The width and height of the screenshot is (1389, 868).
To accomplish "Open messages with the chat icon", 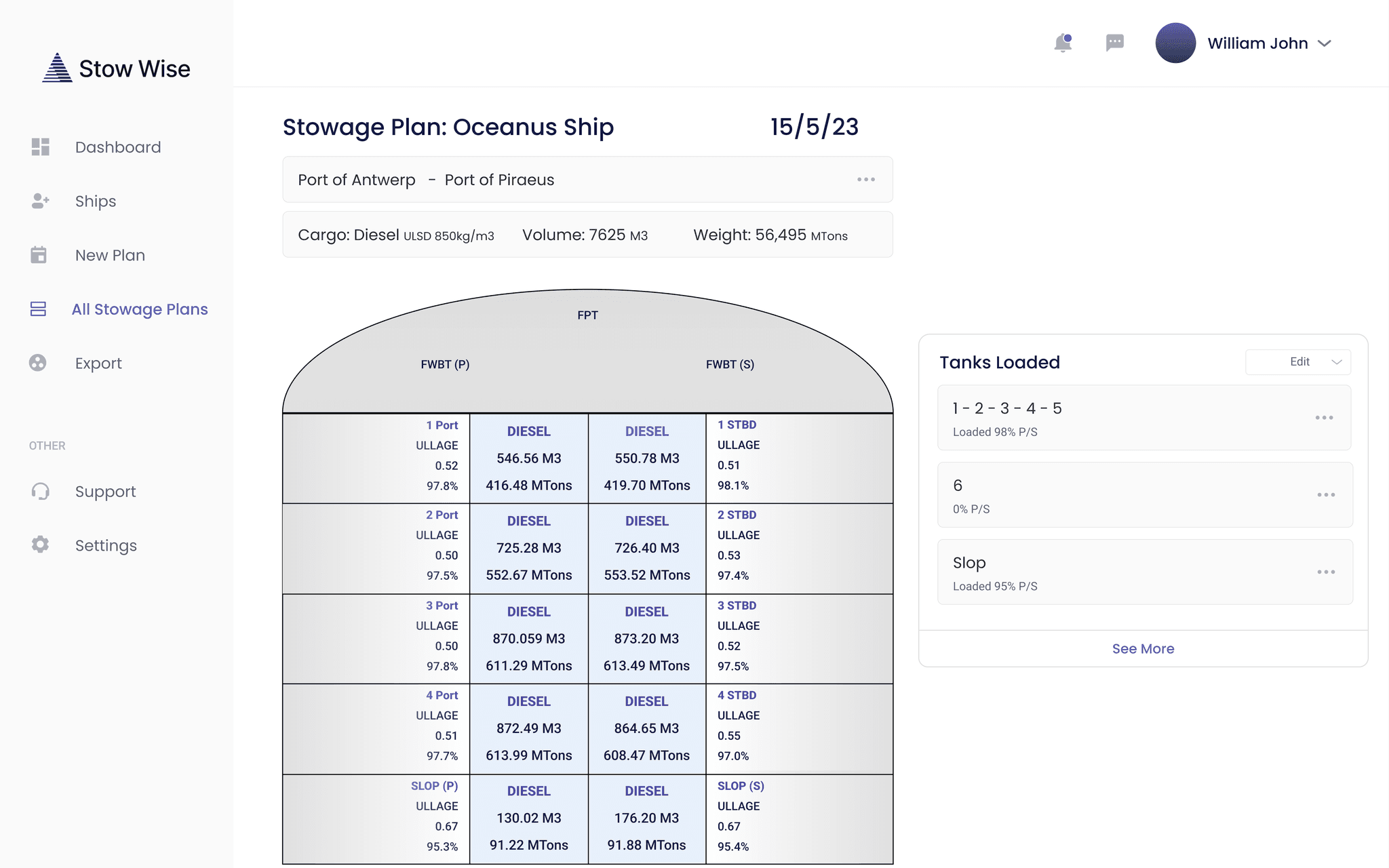I will (x=1114, y=43).
